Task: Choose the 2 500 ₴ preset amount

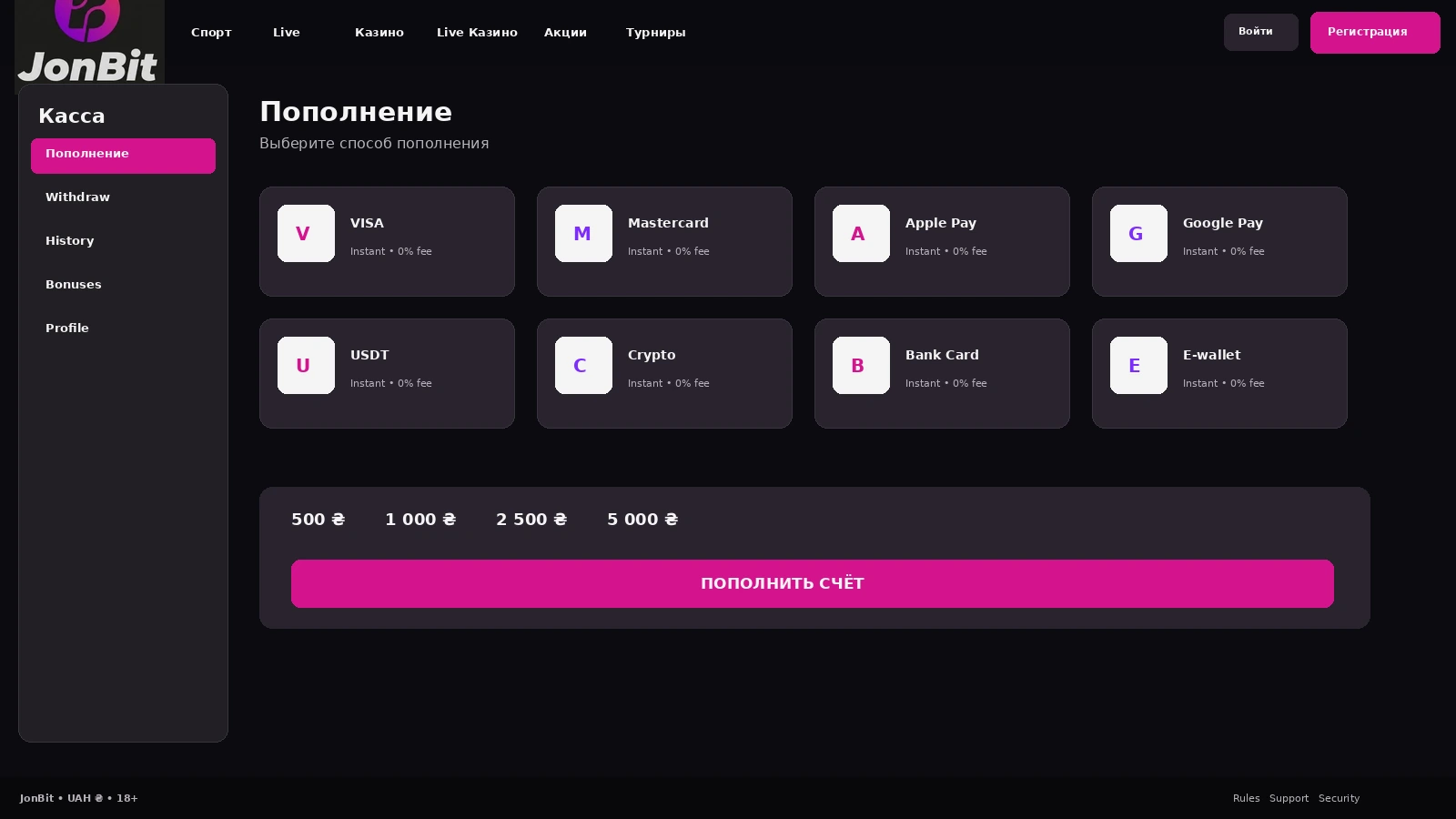Action: click(x=531, y=520)
